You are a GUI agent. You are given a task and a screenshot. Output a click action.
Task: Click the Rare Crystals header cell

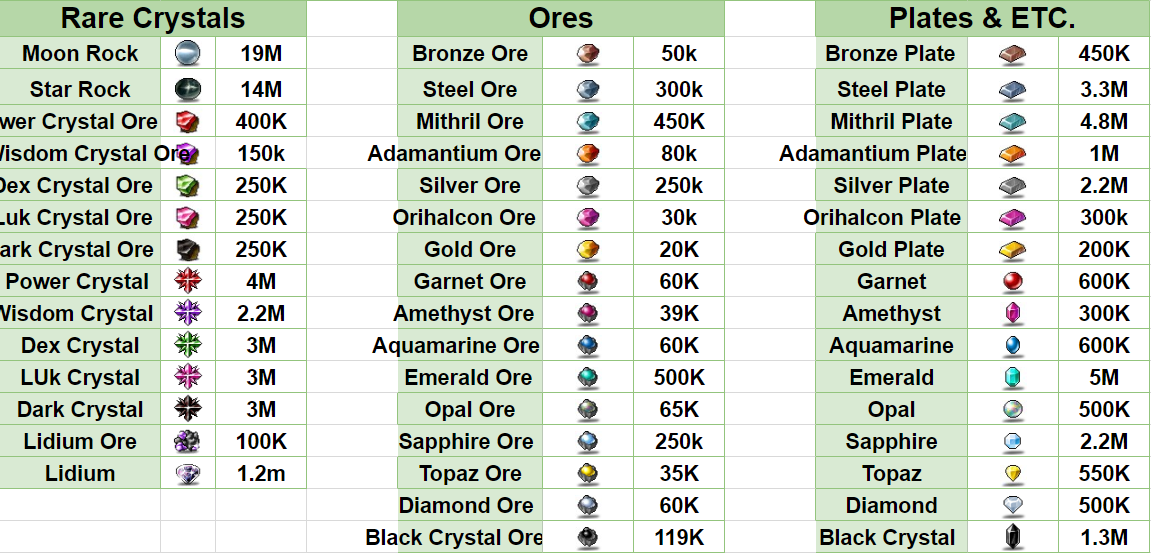pyautogui.click(x=153, y=18)
